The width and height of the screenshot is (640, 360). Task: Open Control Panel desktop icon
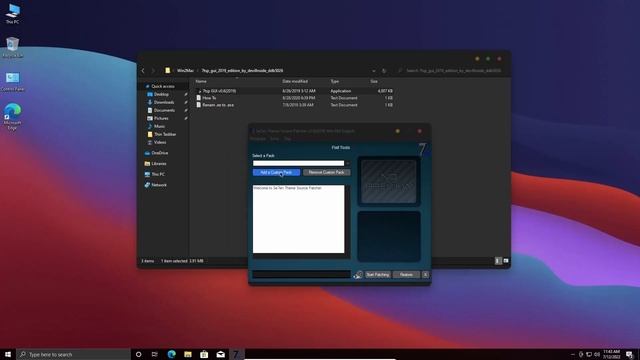pyautogui.click(x=12, y=81)
